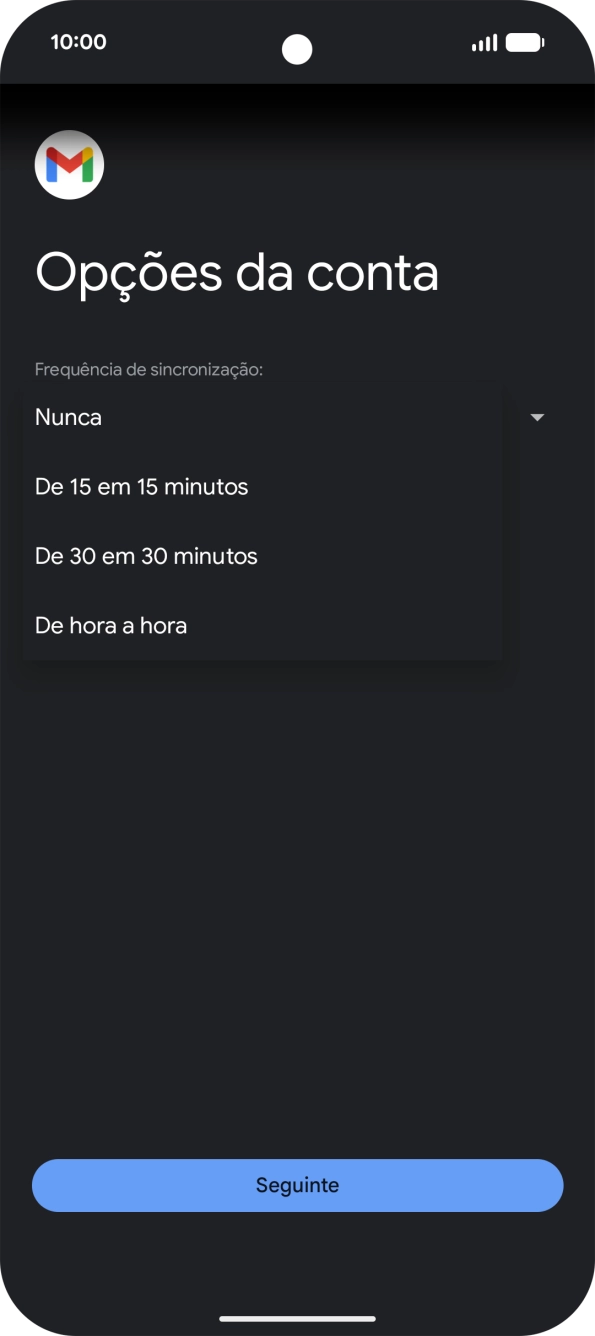Click inside the sync options card
The width and height of the screenshot is (595, 1336).
click(260, 520)
